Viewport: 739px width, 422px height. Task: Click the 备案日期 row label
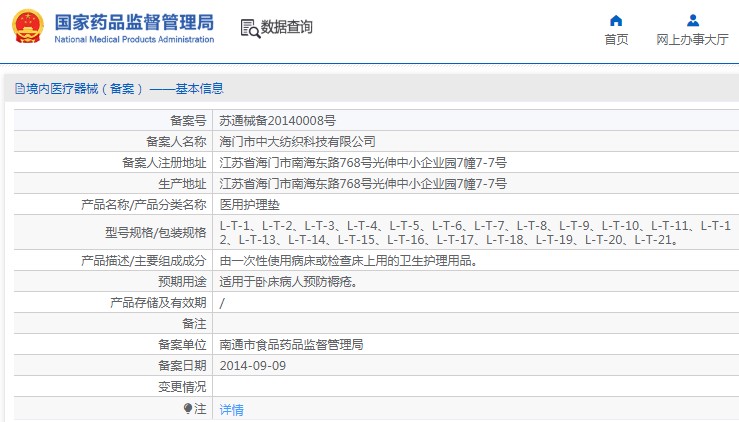pos(182,366)
